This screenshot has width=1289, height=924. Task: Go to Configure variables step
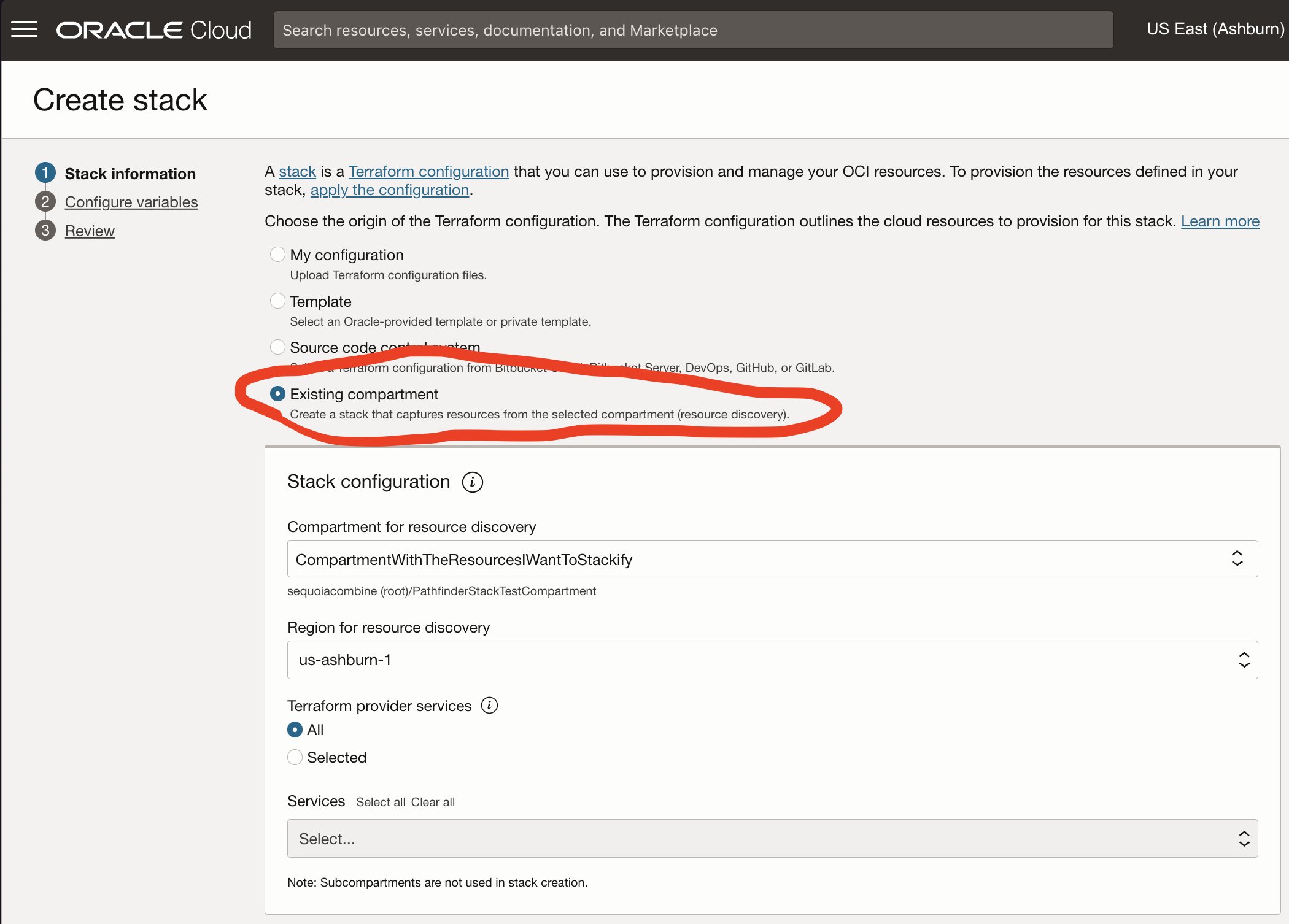click(131, 202)
